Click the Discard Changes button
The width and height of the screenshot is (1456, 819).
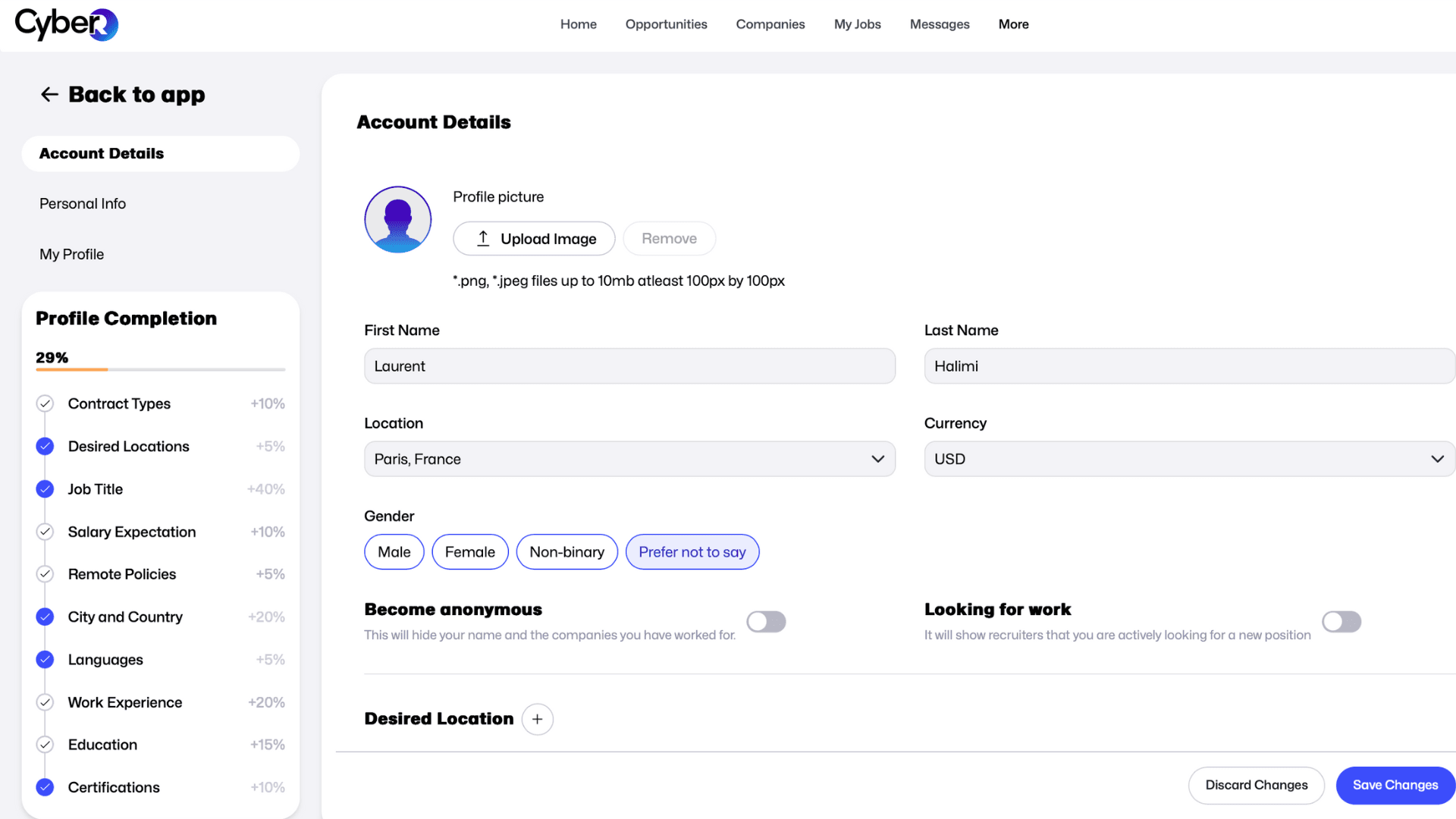click(x=1256, y=785)
